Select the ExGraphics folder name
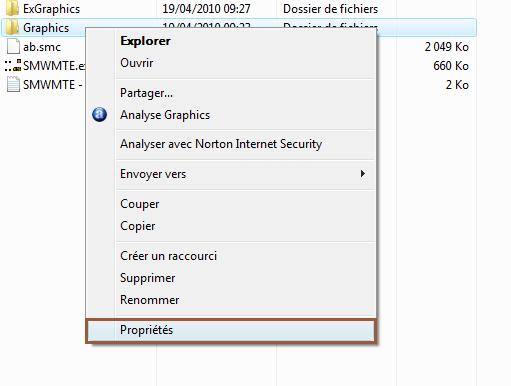 (52, 9)
